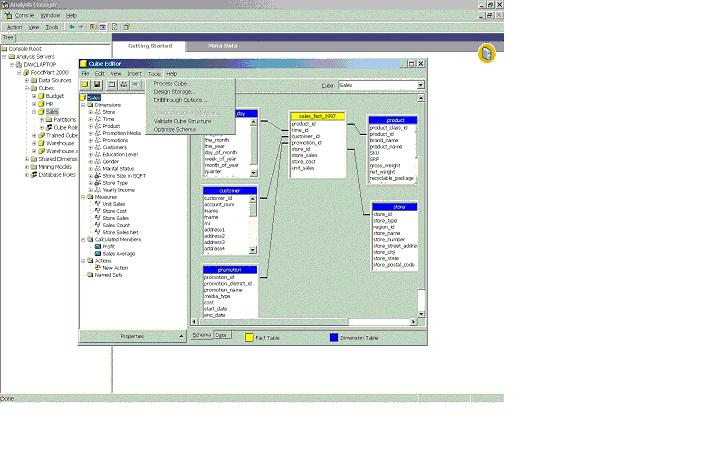
Task: Open the Cube selection dropdown showing Sales
Action: [420, 85]
